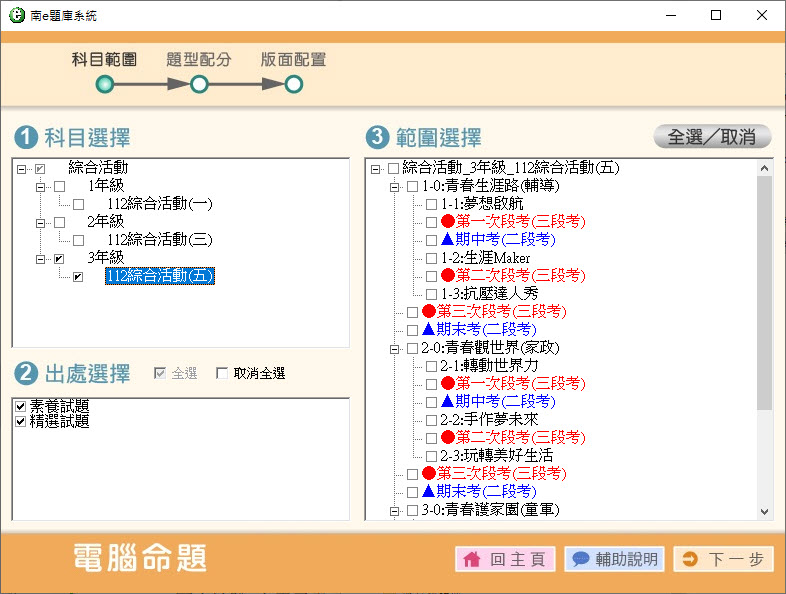Viewport: 786px width, 594px height.
Task: Check the 1-1:夢想啟航 checkbox
Action: [432, 204]
